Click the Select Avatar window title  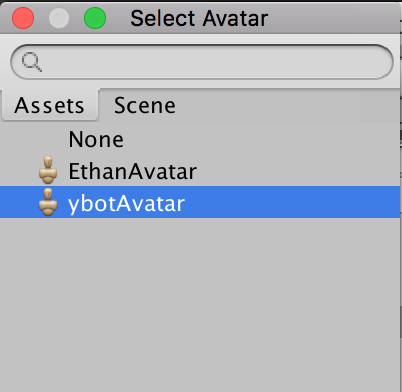pyautogui.click(x=199, y=18)
